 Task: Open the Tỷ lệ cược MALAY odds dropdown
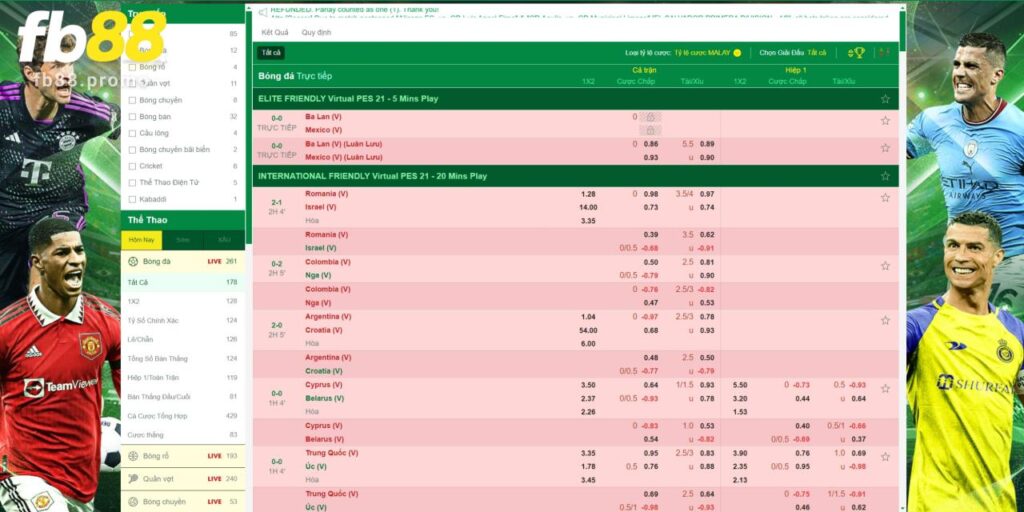click(707, 52)
